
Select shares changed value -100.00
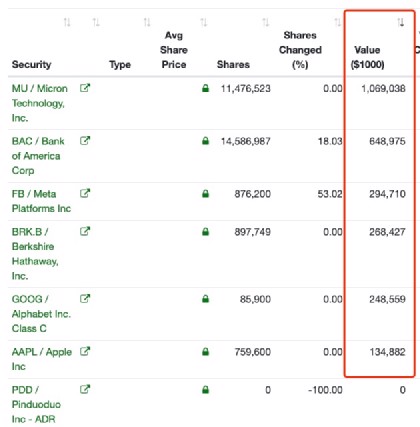coord(325,390)
